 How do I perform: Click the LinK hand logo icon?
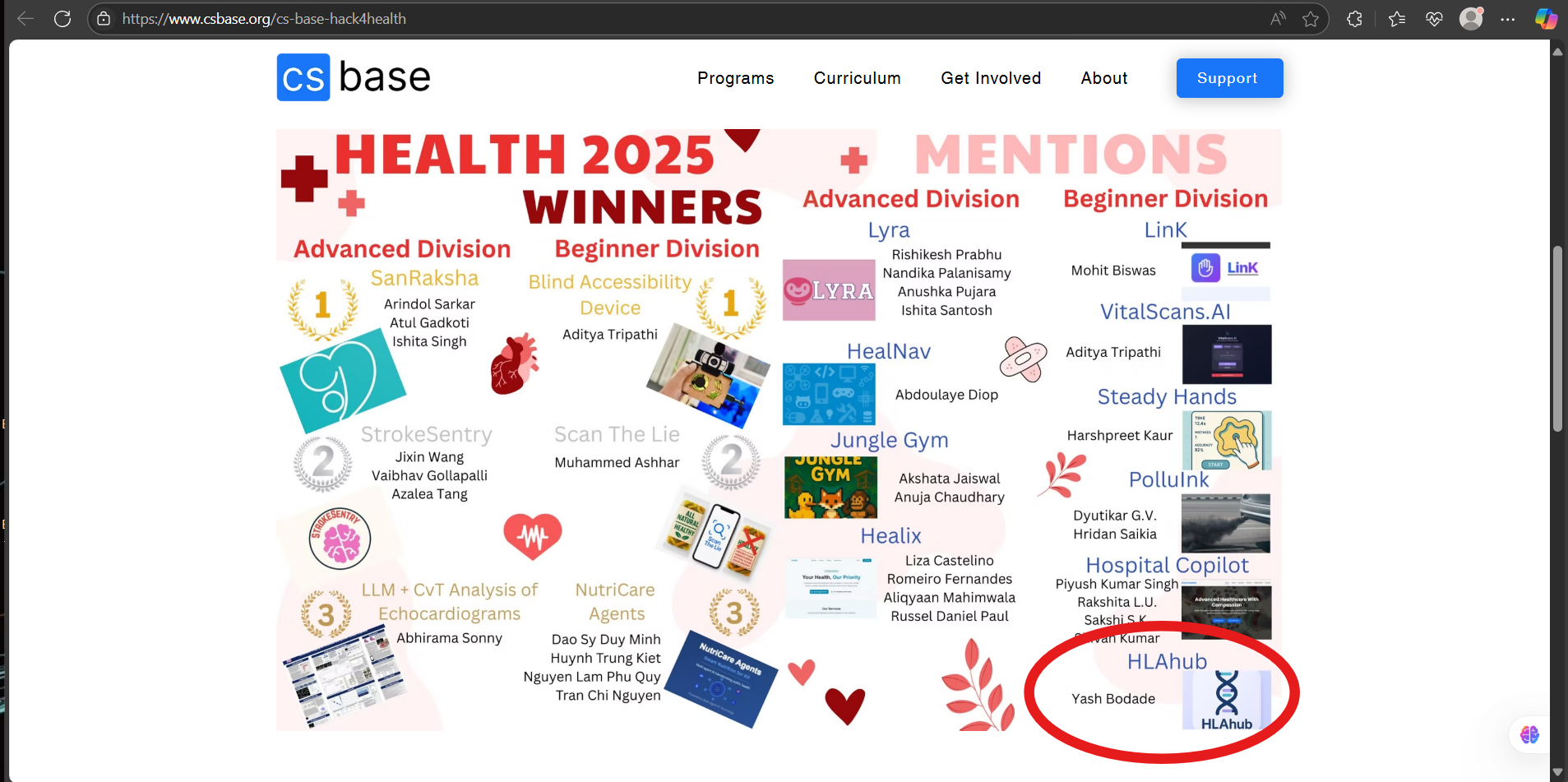(x=1205, y=268)
